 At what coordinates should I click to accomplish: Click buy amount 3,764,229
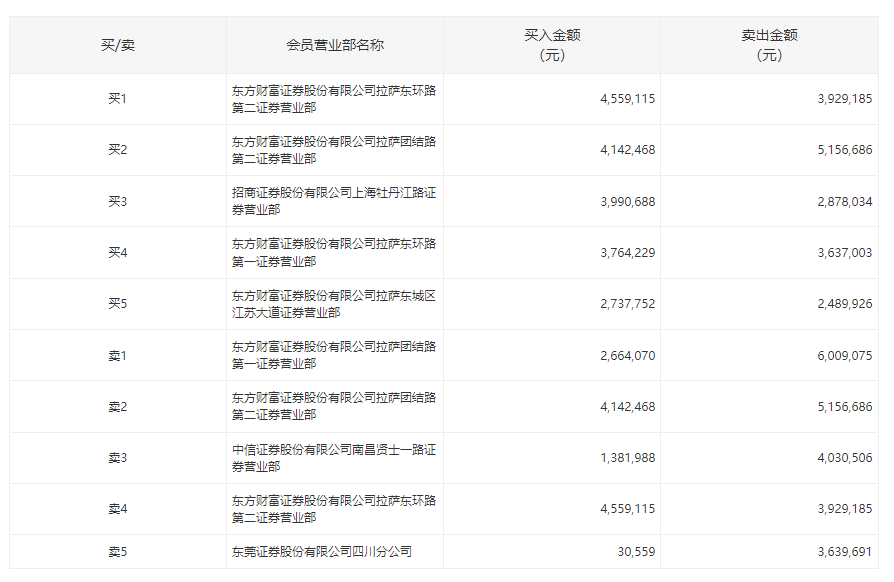tap(628, 253)
